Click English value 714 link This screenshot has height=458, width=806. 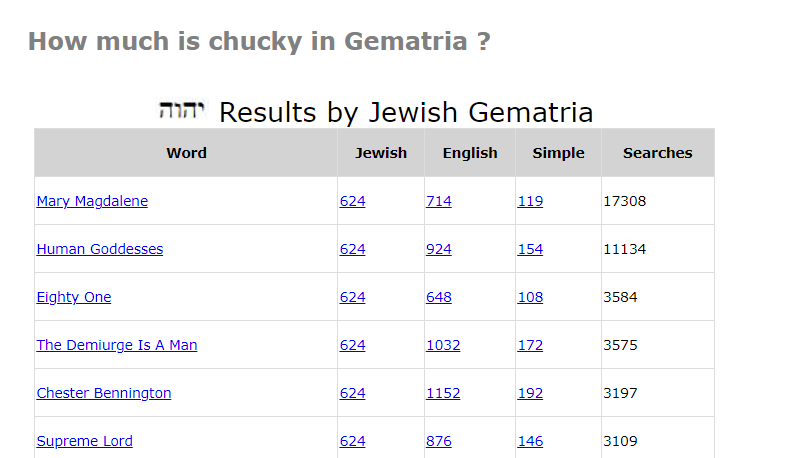[439, 201]
